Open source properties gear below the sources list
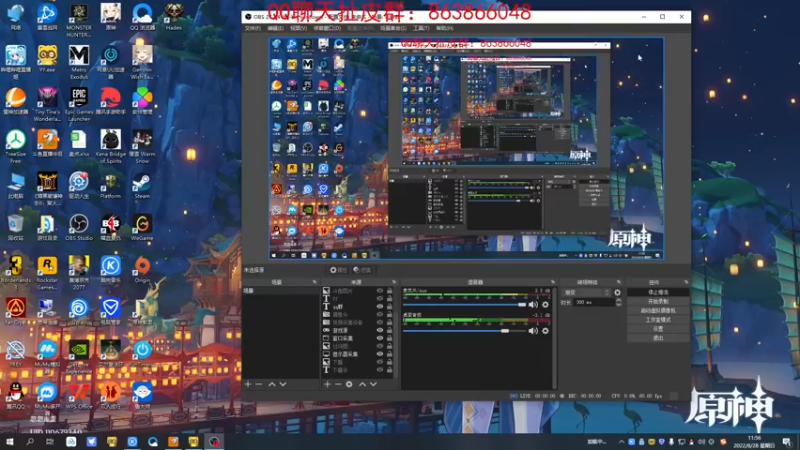This screenshot has height=450, width=800. [x=349, y=384]
